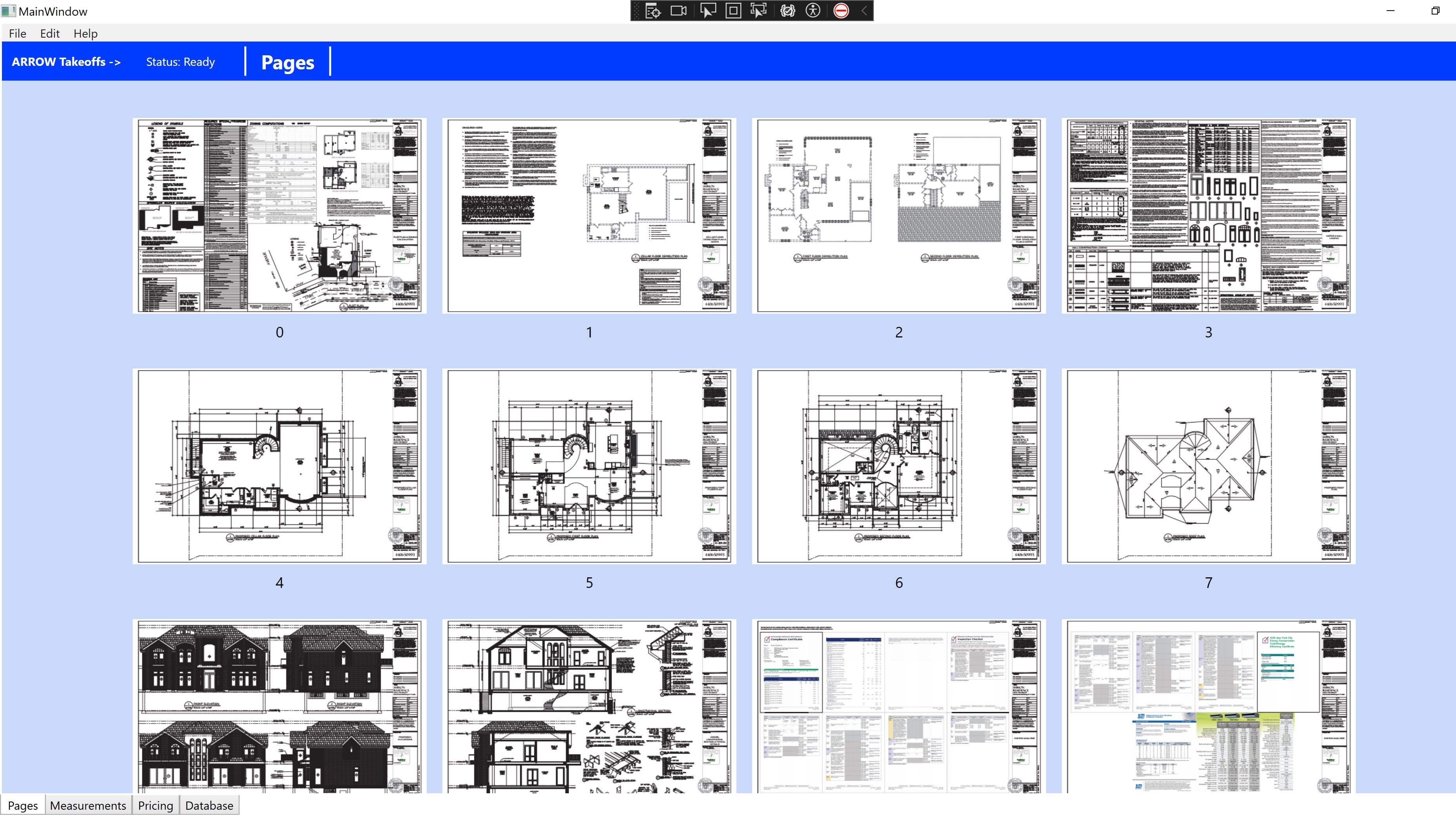Viewport: 1456px width, 816px height.
Task: Click the red binding failures indicator
Action: pyautogui.click(x=841, y=11)
